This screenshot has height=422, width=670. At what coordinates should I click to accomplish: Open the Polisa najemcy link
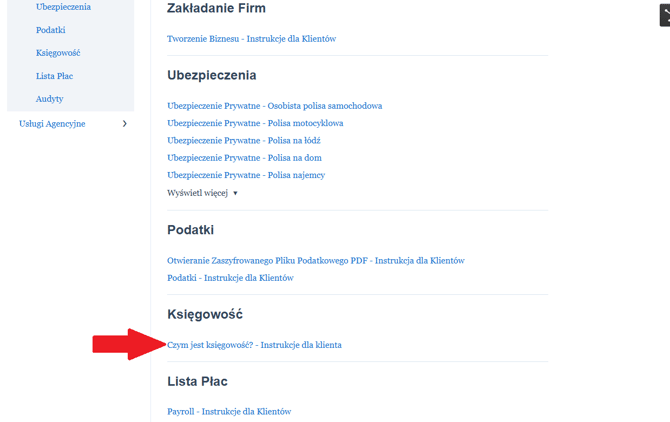point(246,175)
